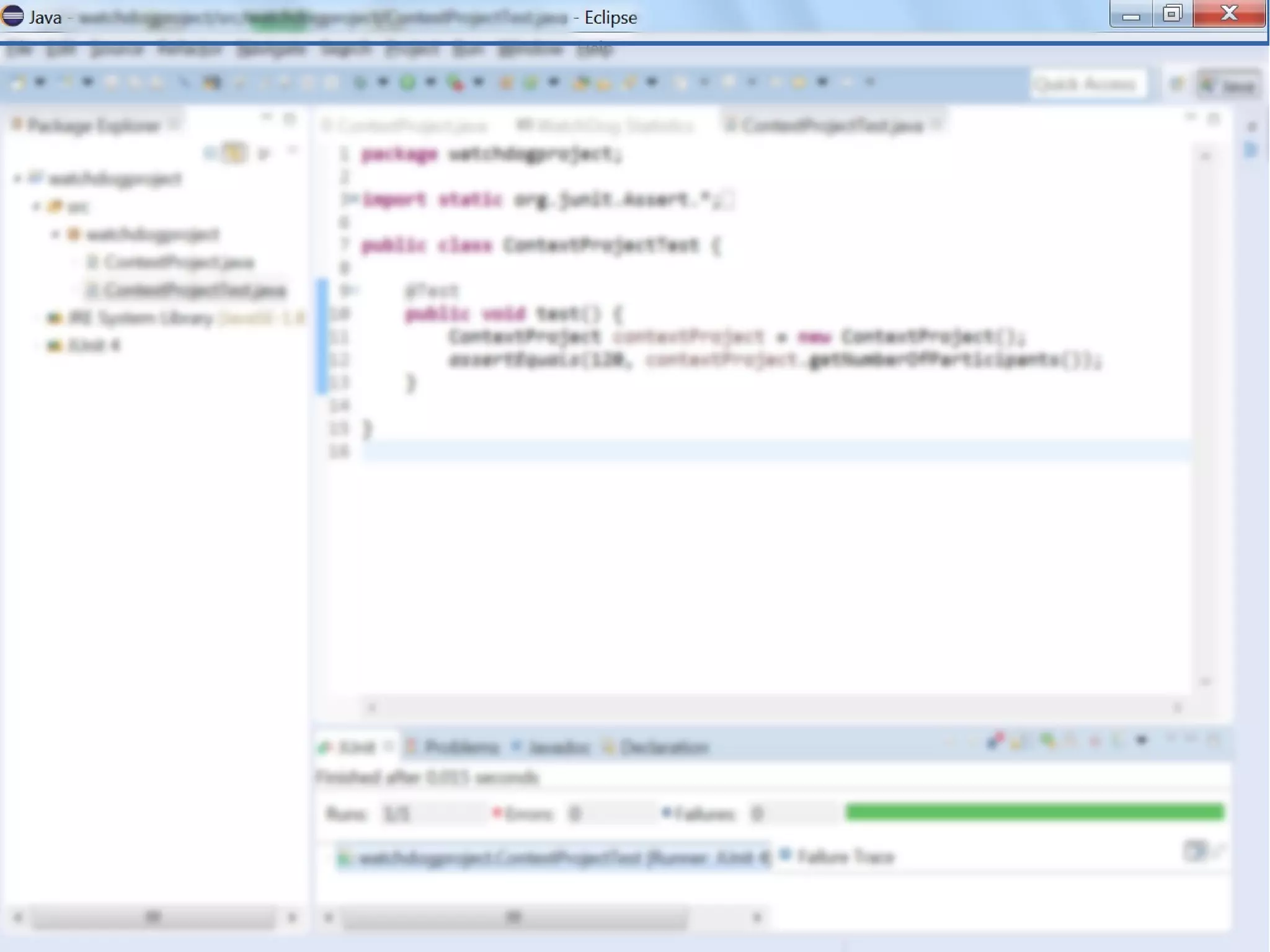Click the green JUnit progress bar
The height and width of the screenshot is (952, 1270).
click(1034, 811)
